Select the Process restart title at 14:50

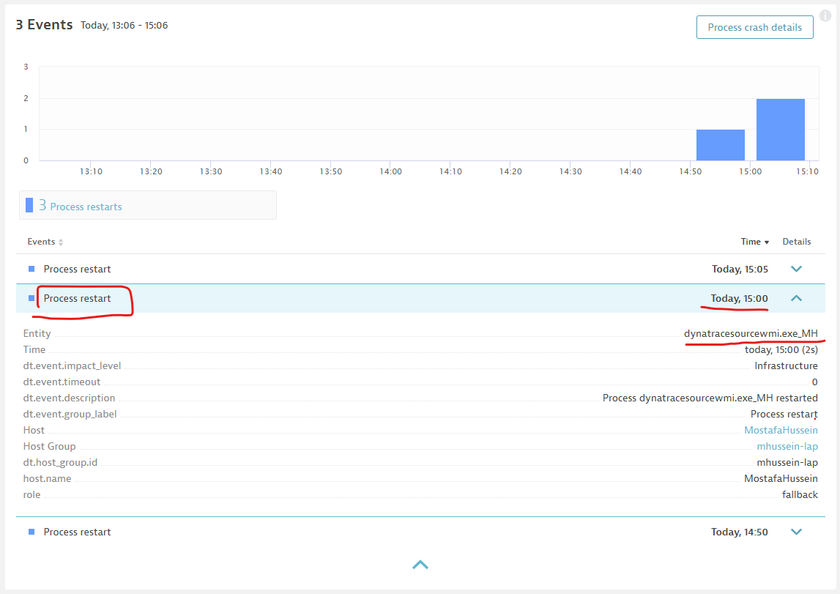click(x=77, y=532)
